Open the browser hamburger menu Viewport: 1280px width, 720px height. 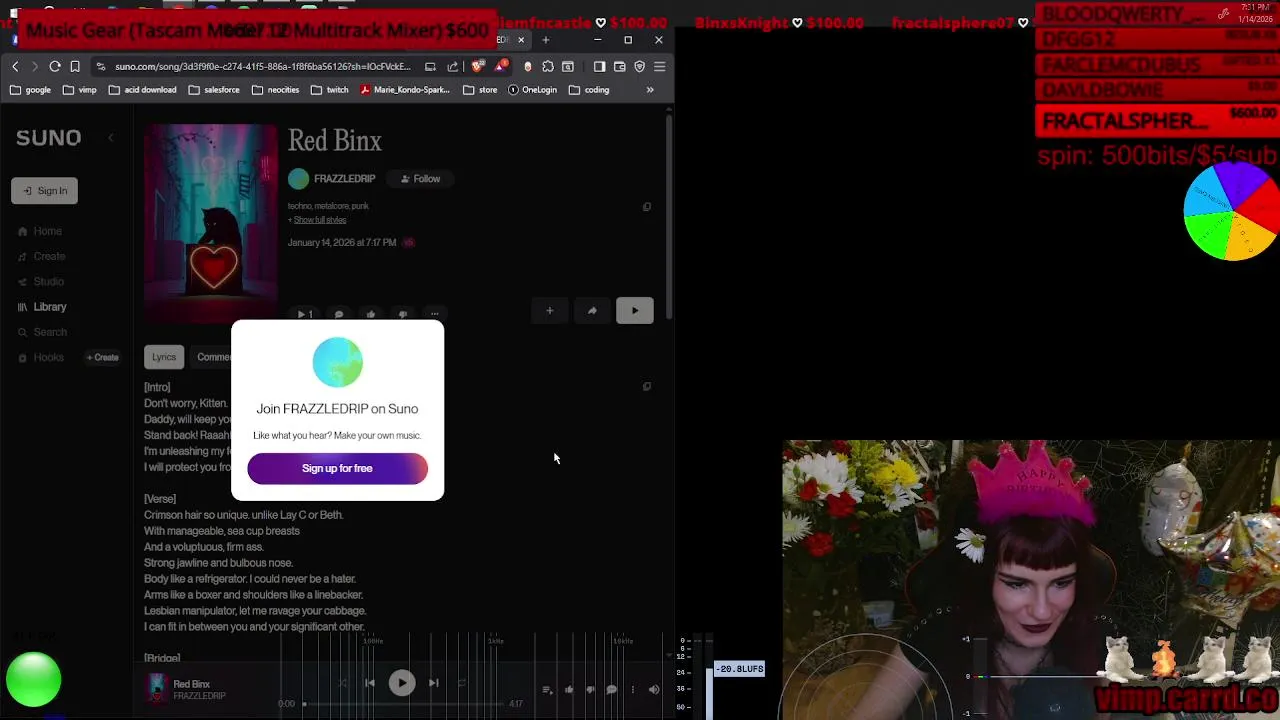[x=660, y=66]
